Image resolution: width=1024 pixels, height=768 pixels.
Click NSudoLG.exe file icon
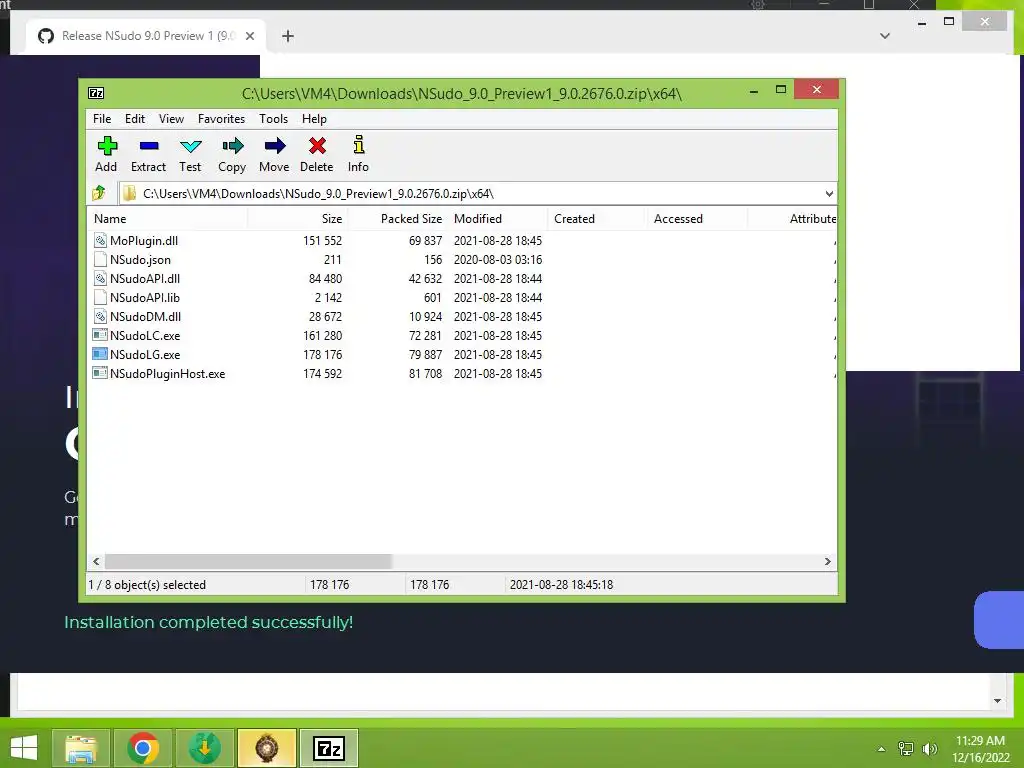100,354
